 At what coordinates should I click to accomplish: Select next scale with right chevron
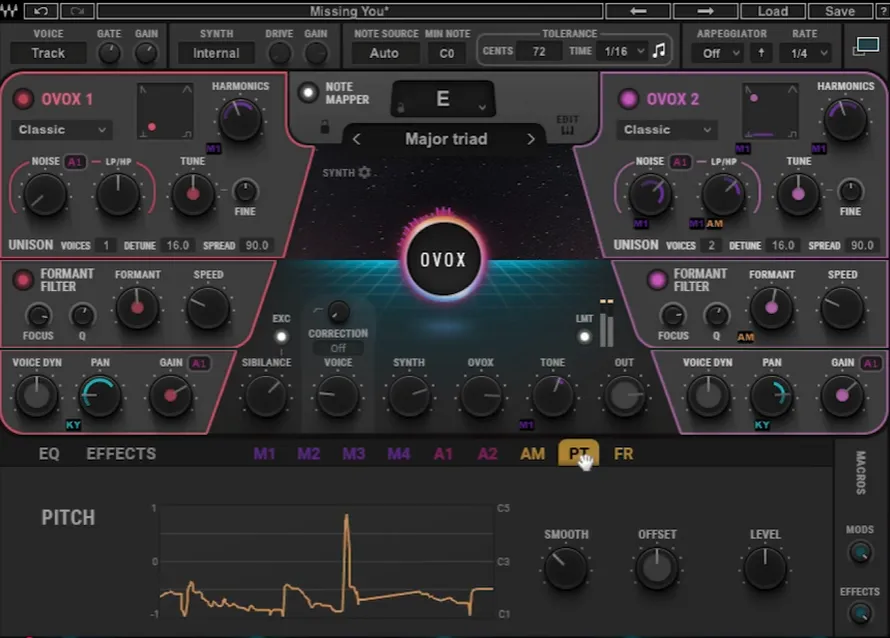click(531, 139)
